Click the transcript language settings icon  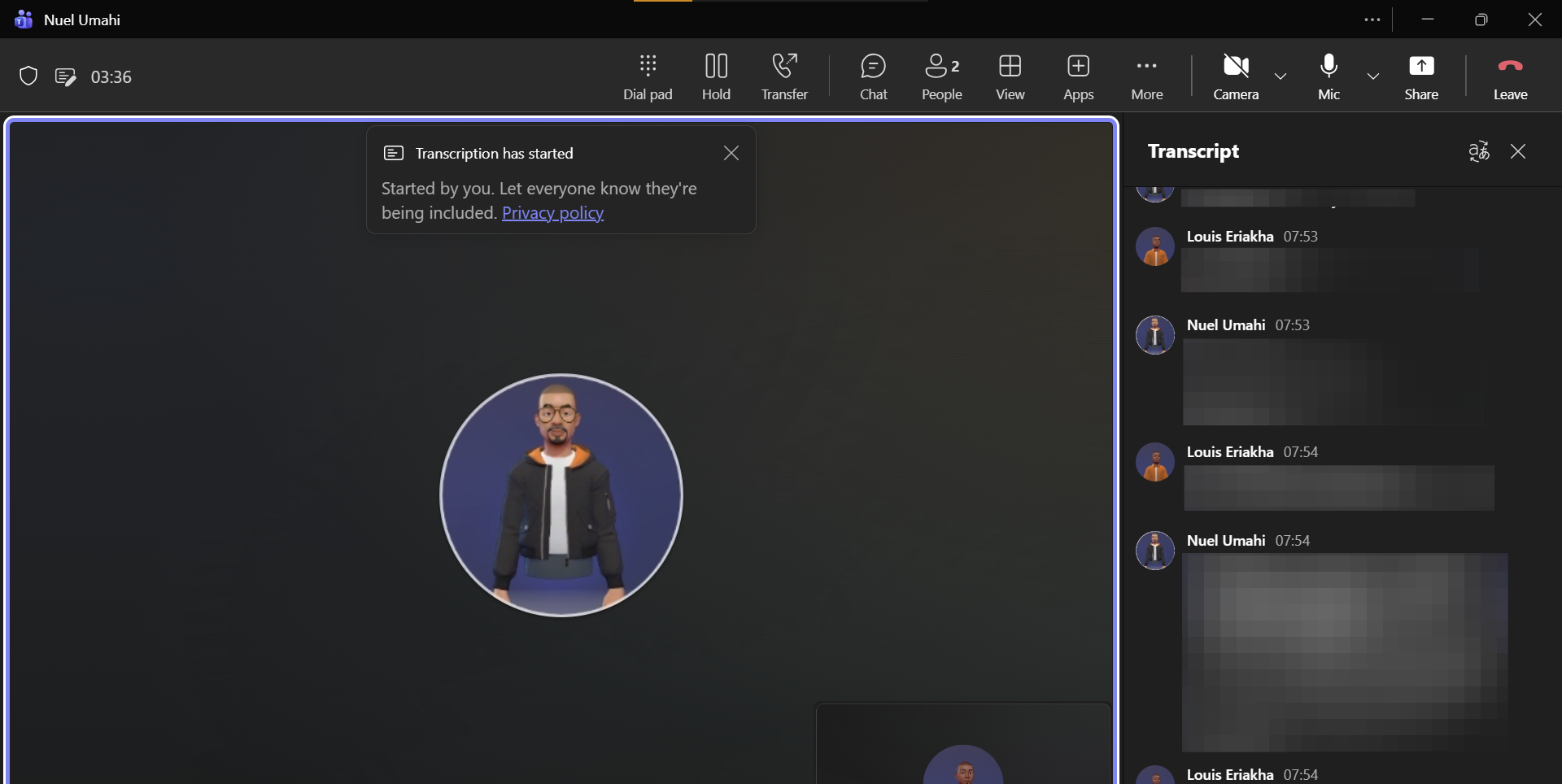[1478, 151]
